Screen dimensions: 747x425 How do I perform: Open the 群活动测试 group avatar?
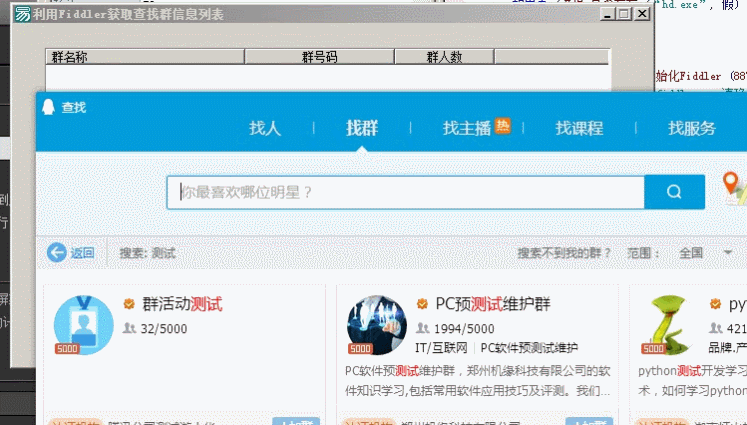(x=83, y=325)
